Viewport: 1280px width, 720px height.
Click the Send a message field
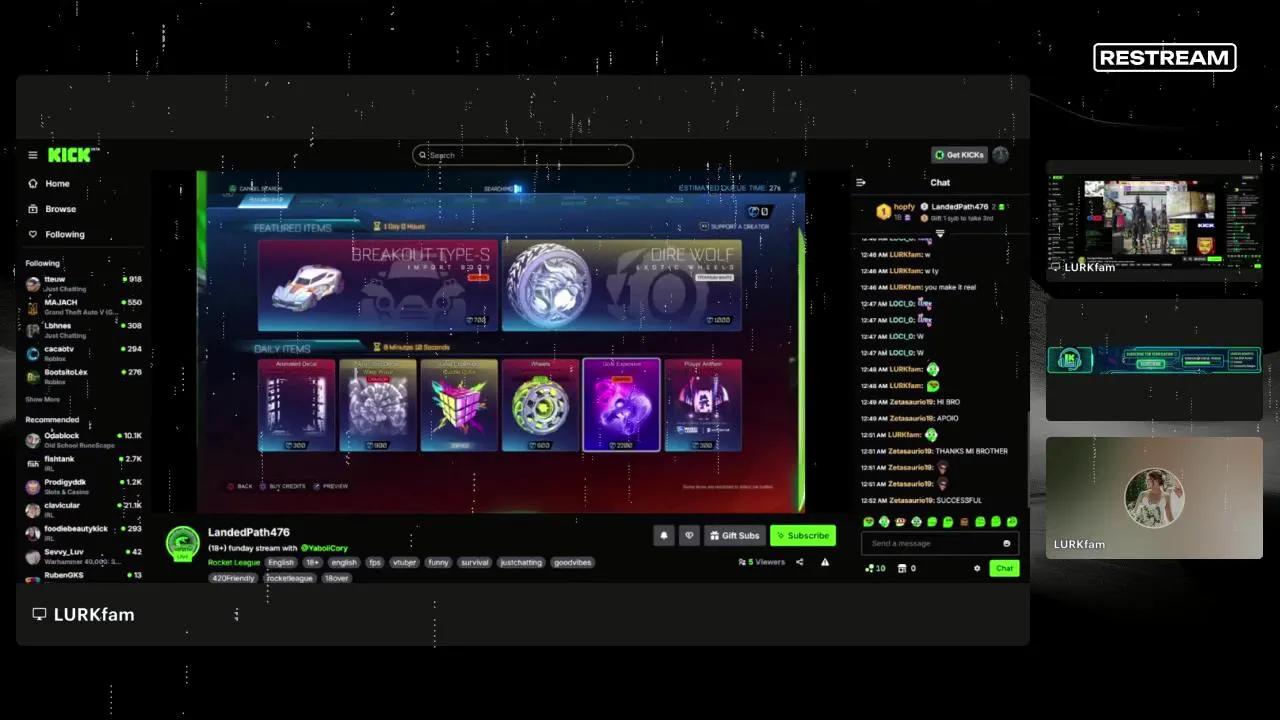tap(940, 543)
